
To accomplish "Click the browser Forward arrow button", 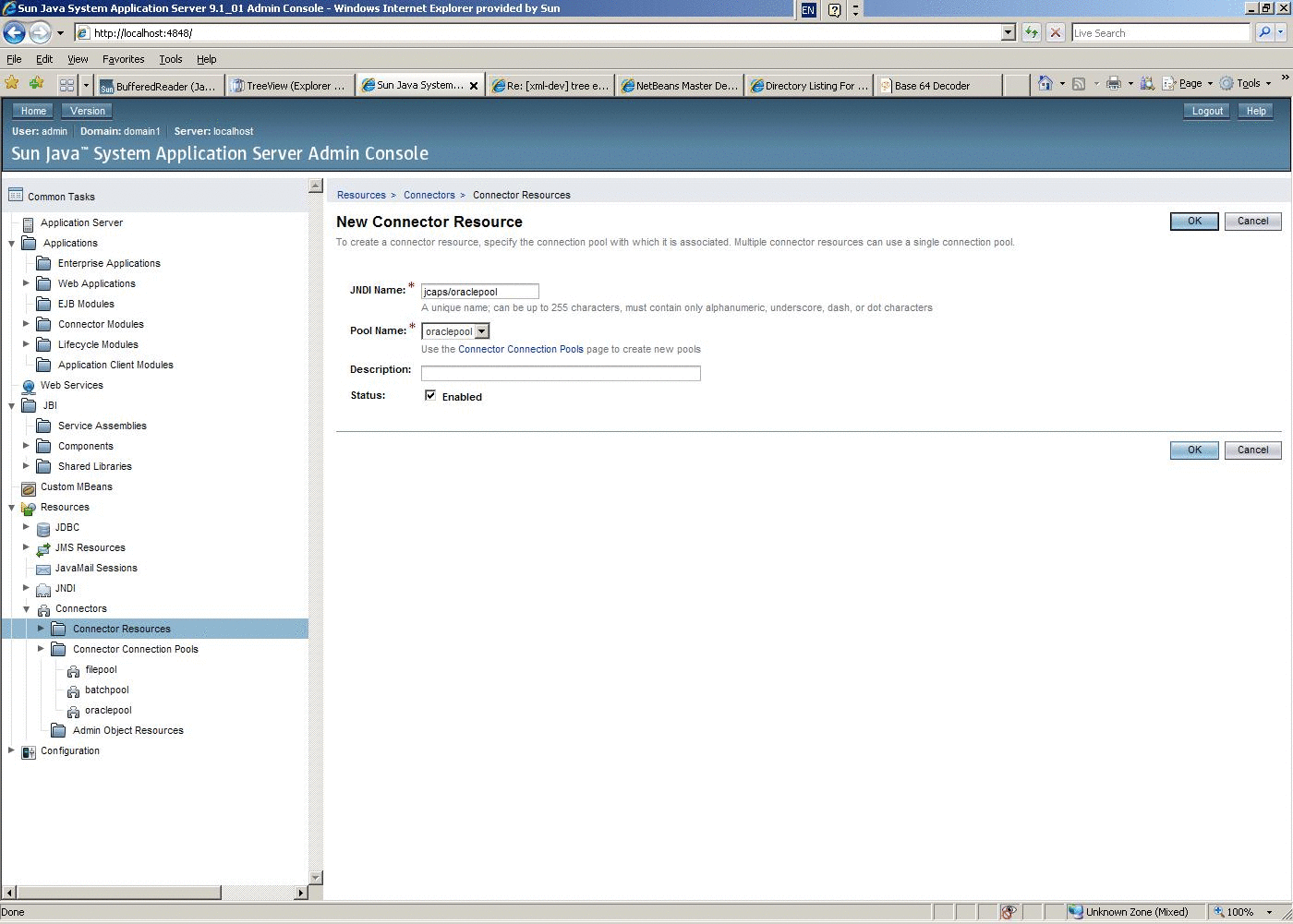I will [x=40, y=32].
